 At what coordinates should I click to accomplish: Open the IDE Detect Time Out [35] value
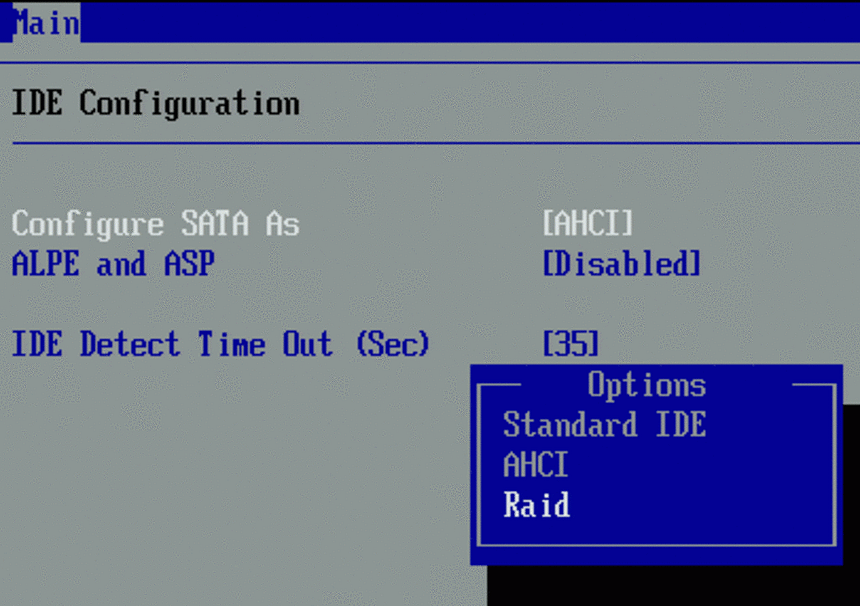coord(570,345)
